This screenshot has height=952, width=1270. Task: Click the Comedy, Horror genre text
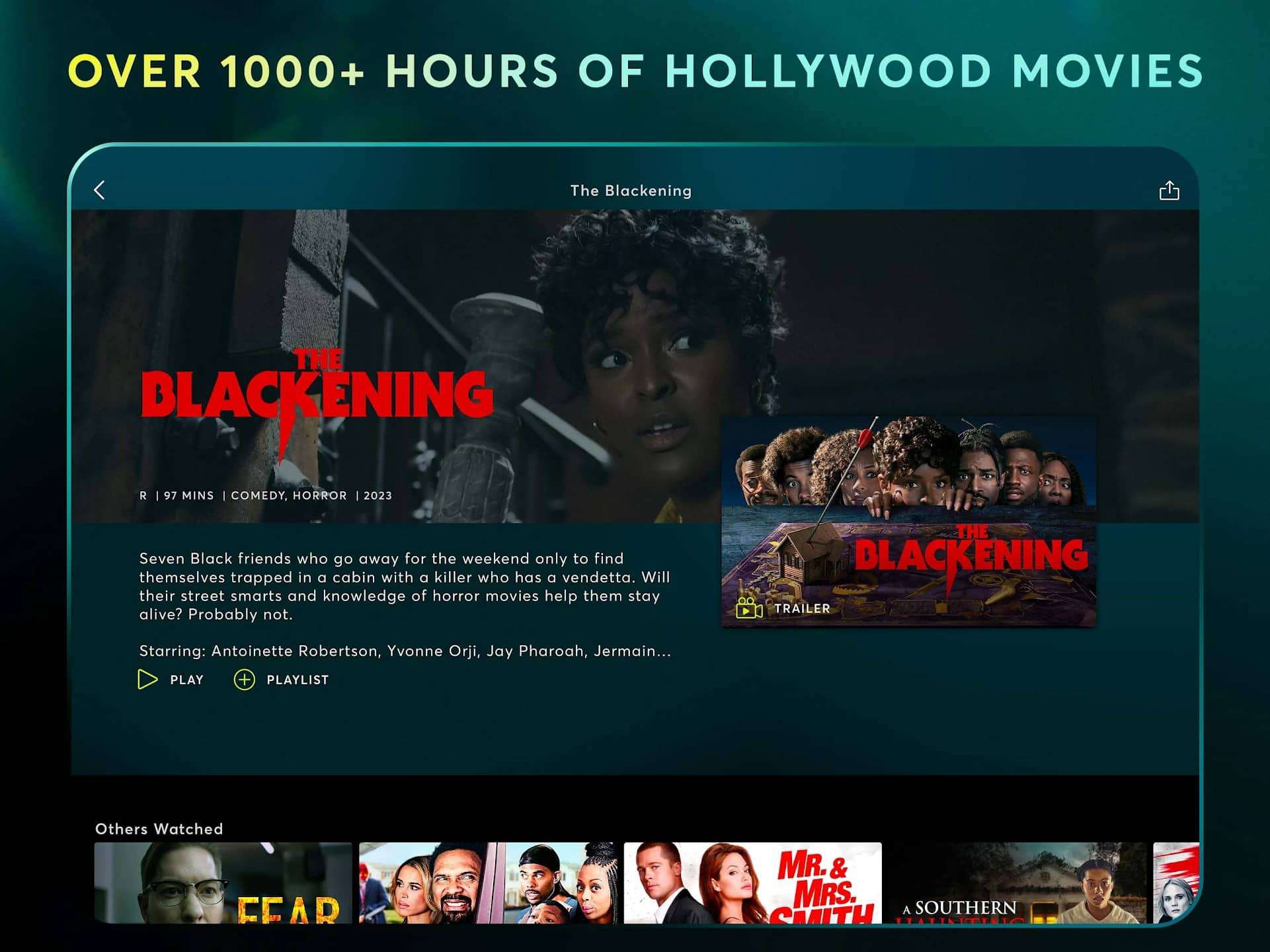pyautogui.click(x=289, y=496)
